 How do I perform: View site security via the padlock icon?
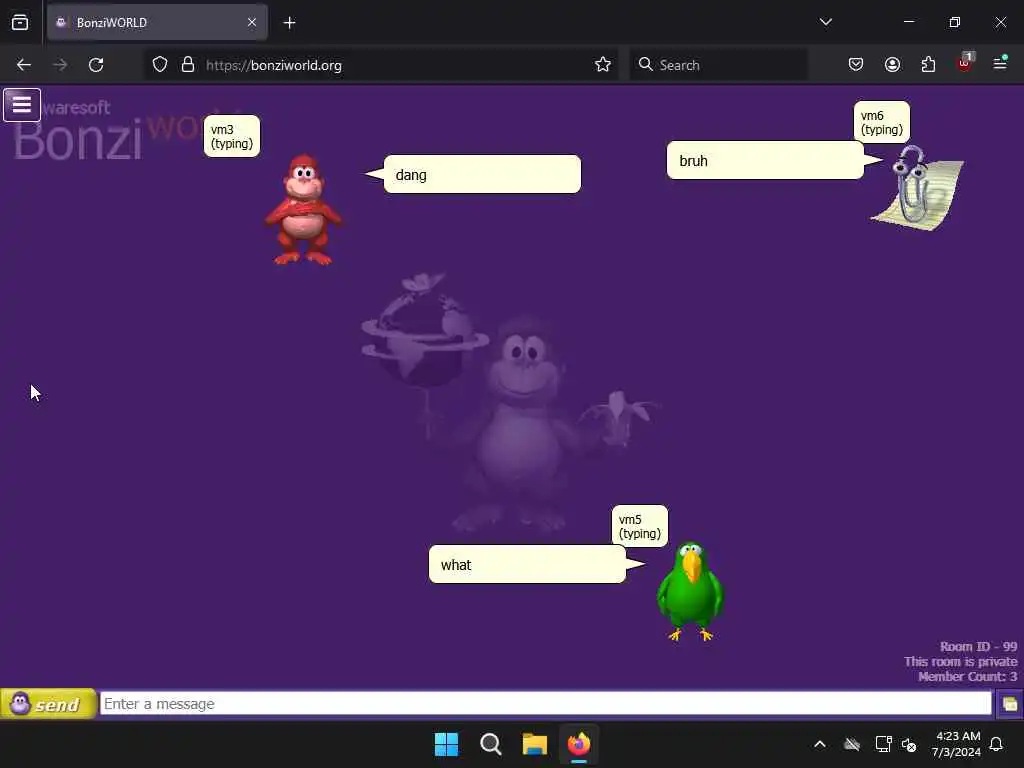(x=188, y=65)
